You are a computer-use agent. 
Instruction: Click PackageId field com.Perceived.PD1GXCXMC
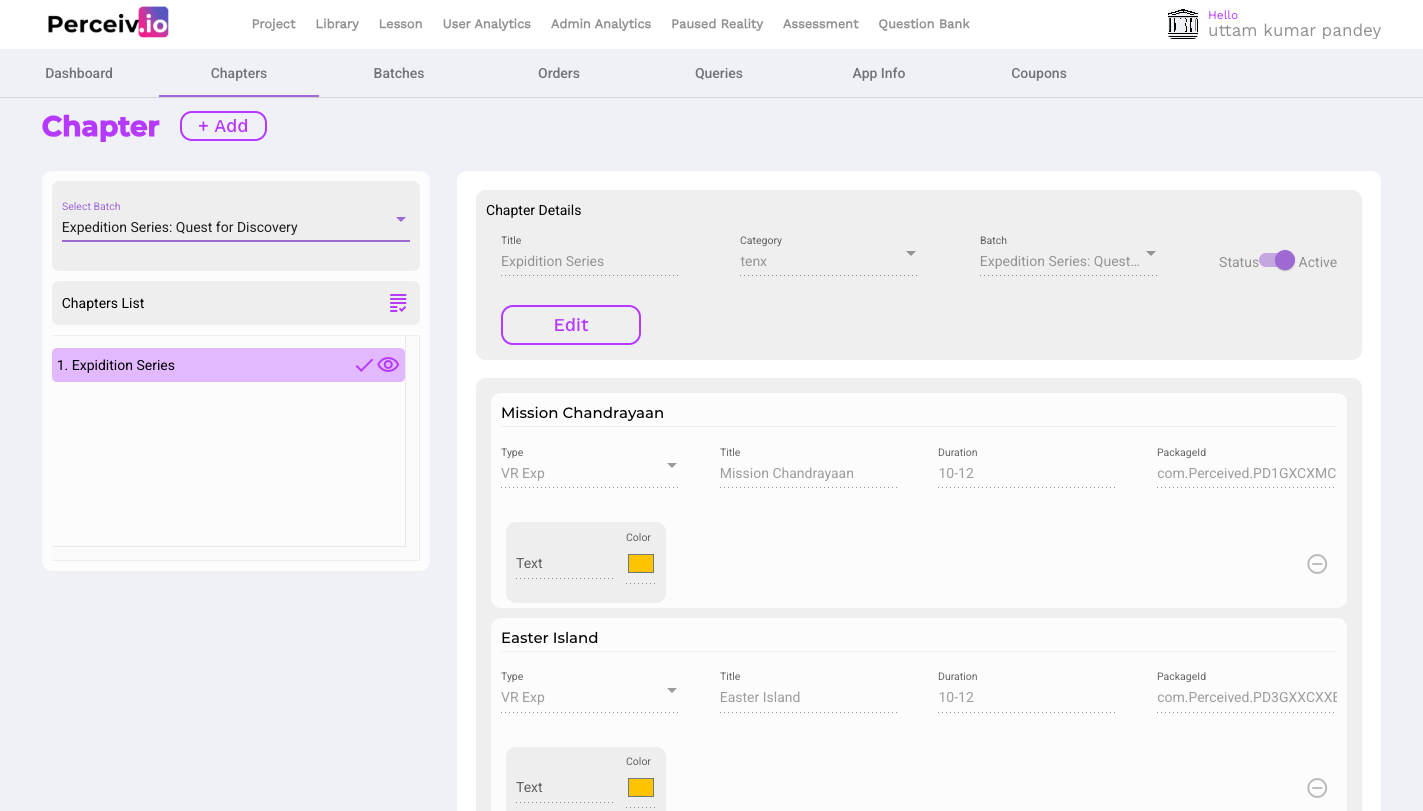[x=1246, y=473]
